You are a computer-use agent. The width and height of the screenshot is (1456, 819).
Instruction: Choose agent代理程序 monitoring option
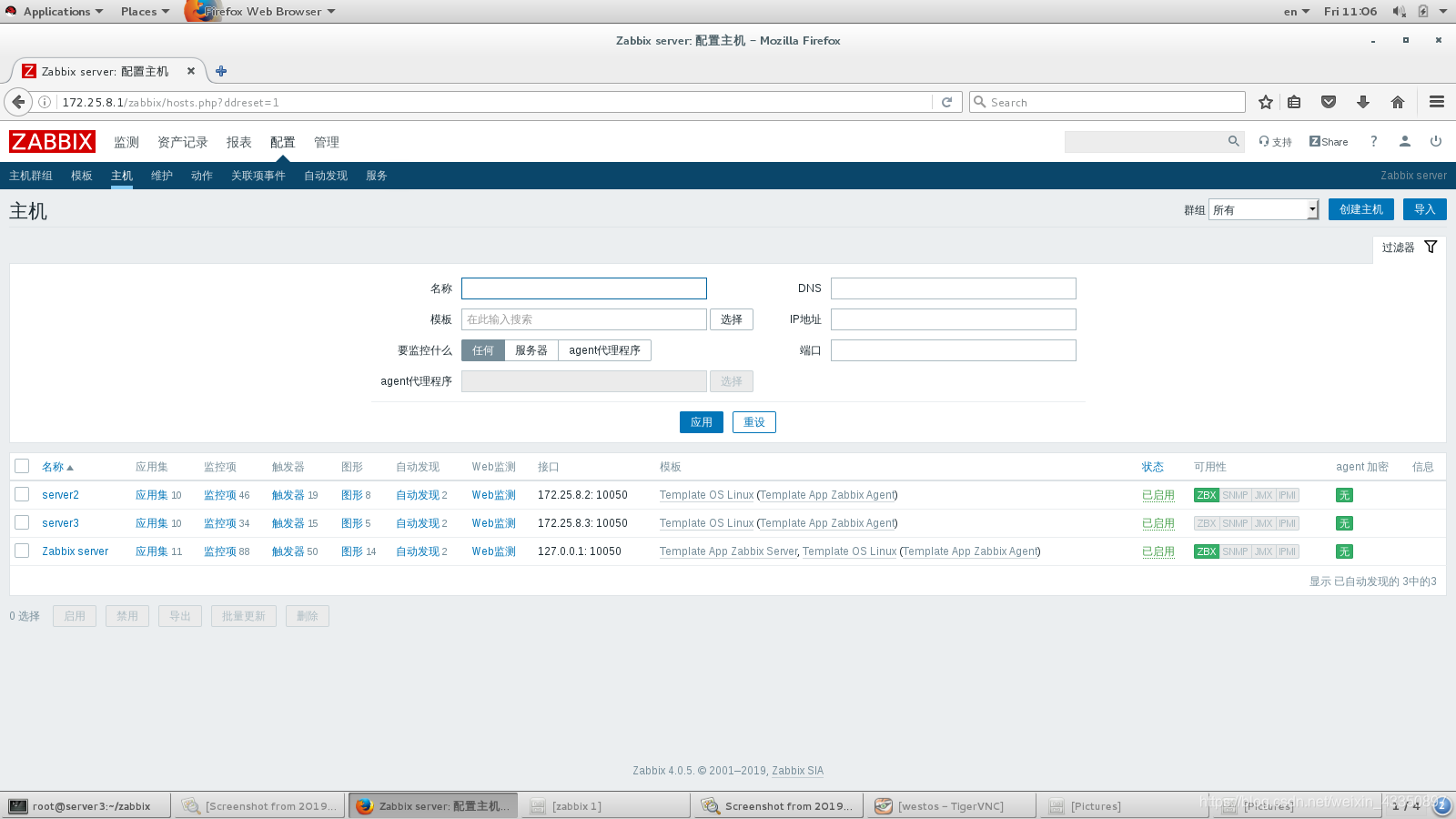pyautogui.click(x=605, y=350)
